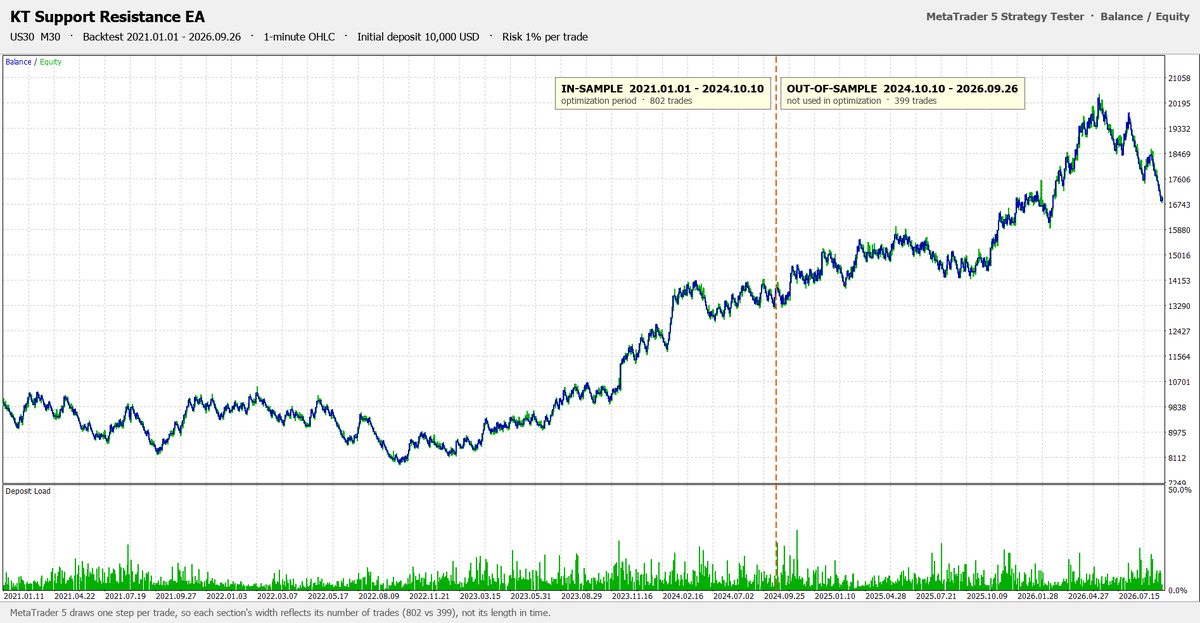Click the "0.0%" deposit load axis value
Screen dimensions: 1200x623
pyautogui.click(x=1176, y=591)
